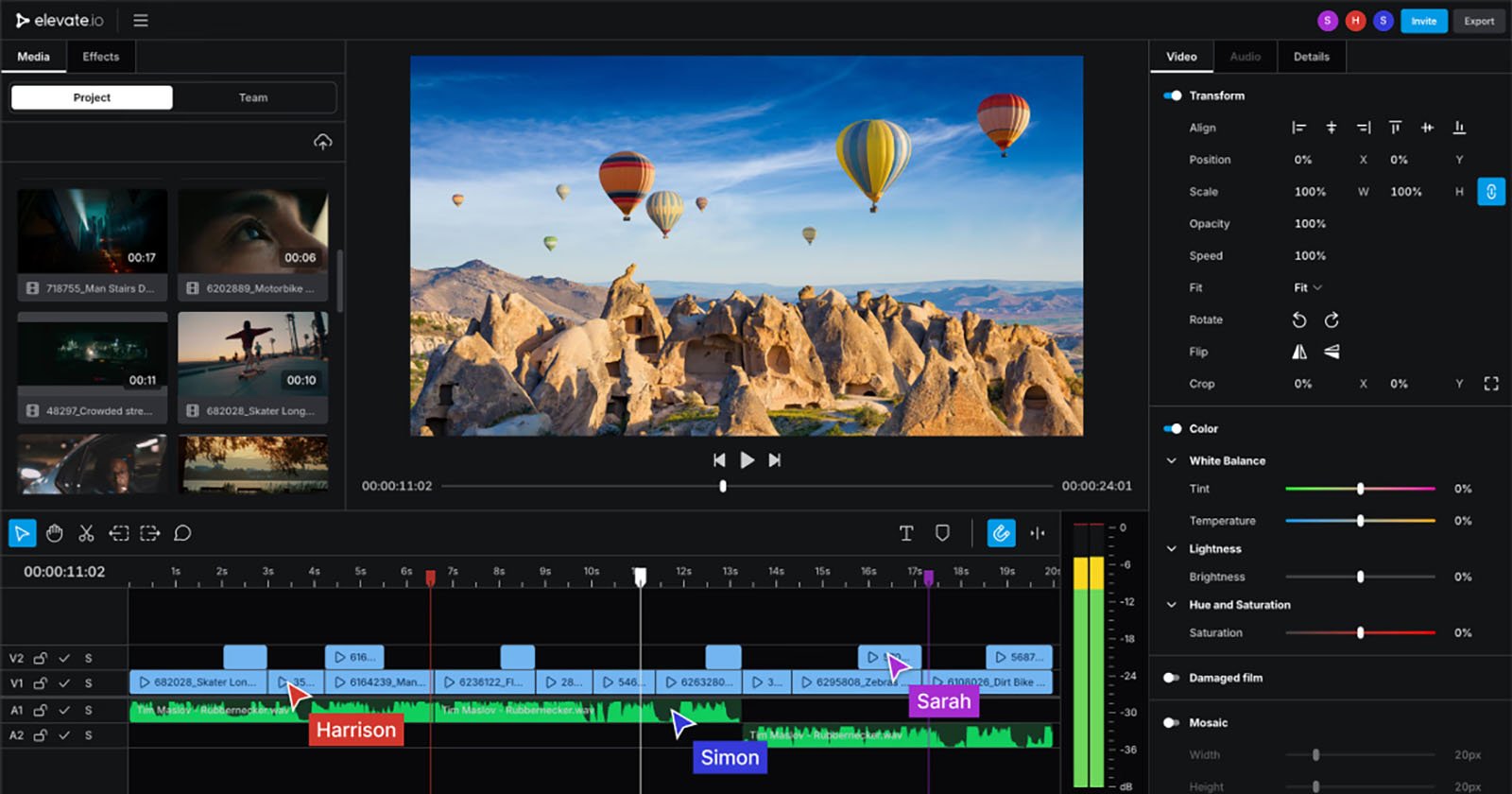The height and width of the screenshot is (794, 1512).
Task: Enable the Damaged film effect
Action: 1172,678
